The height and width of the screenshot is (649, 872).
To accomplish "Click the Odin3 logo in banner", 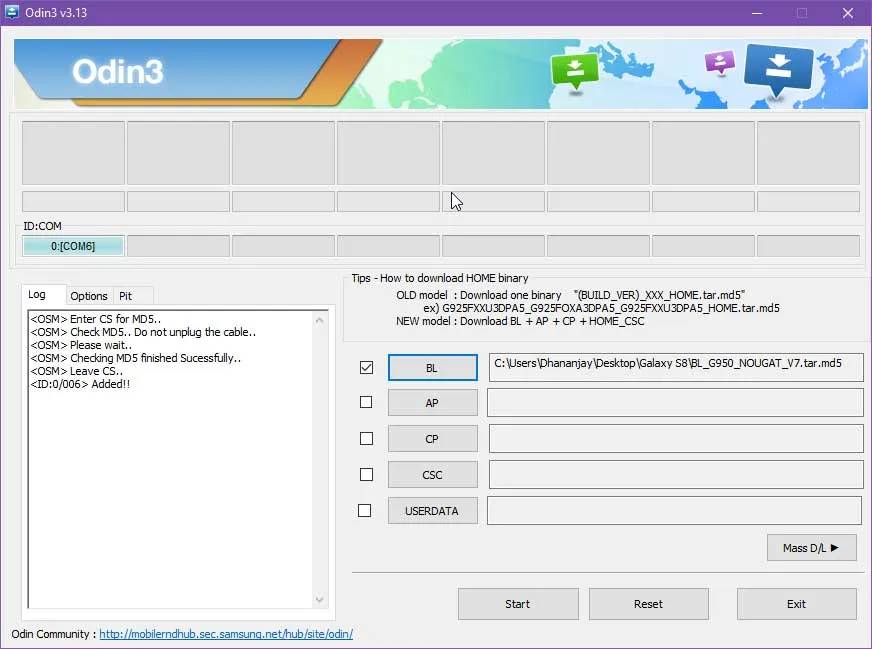I will [118, 71].
